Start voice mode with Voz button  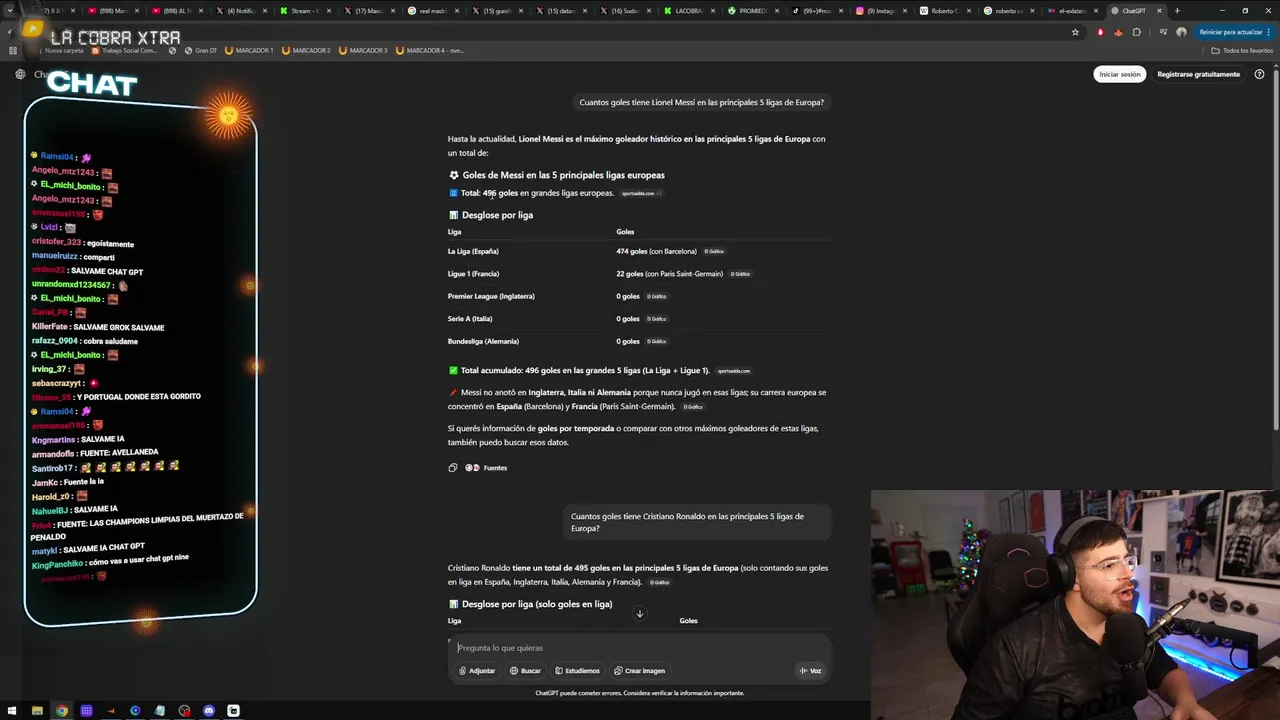810,671
